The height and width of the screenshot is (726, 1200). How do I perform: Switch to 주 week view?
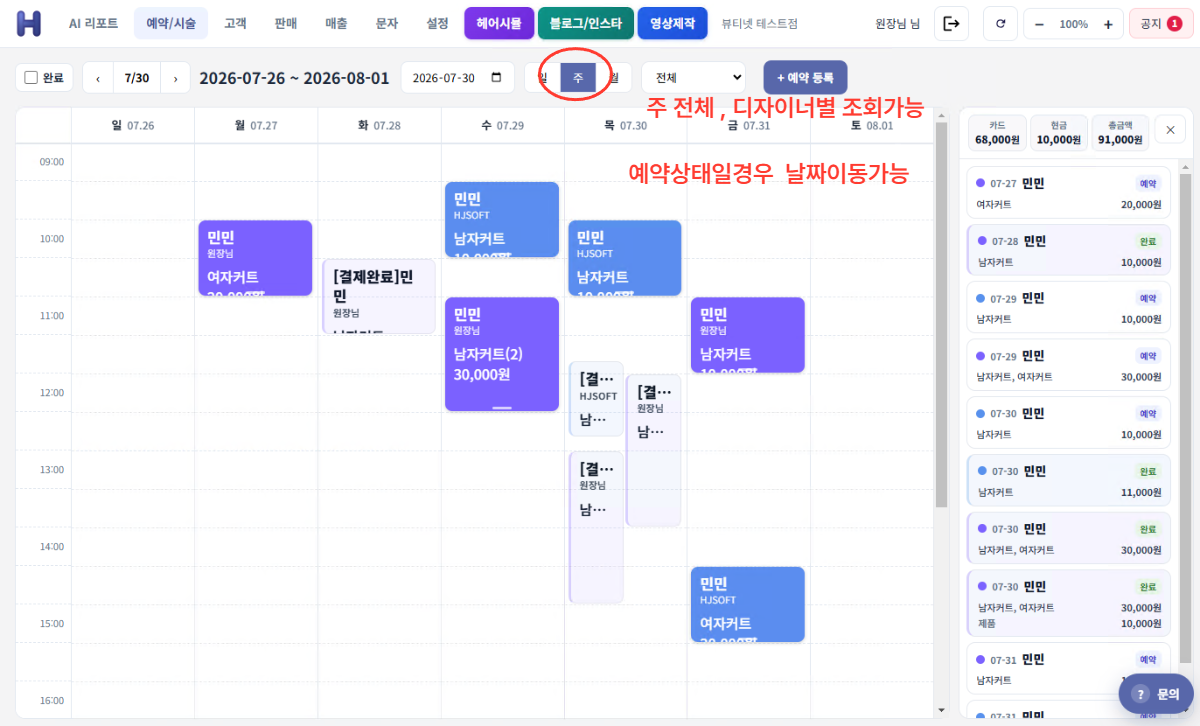tap(578, 77)
